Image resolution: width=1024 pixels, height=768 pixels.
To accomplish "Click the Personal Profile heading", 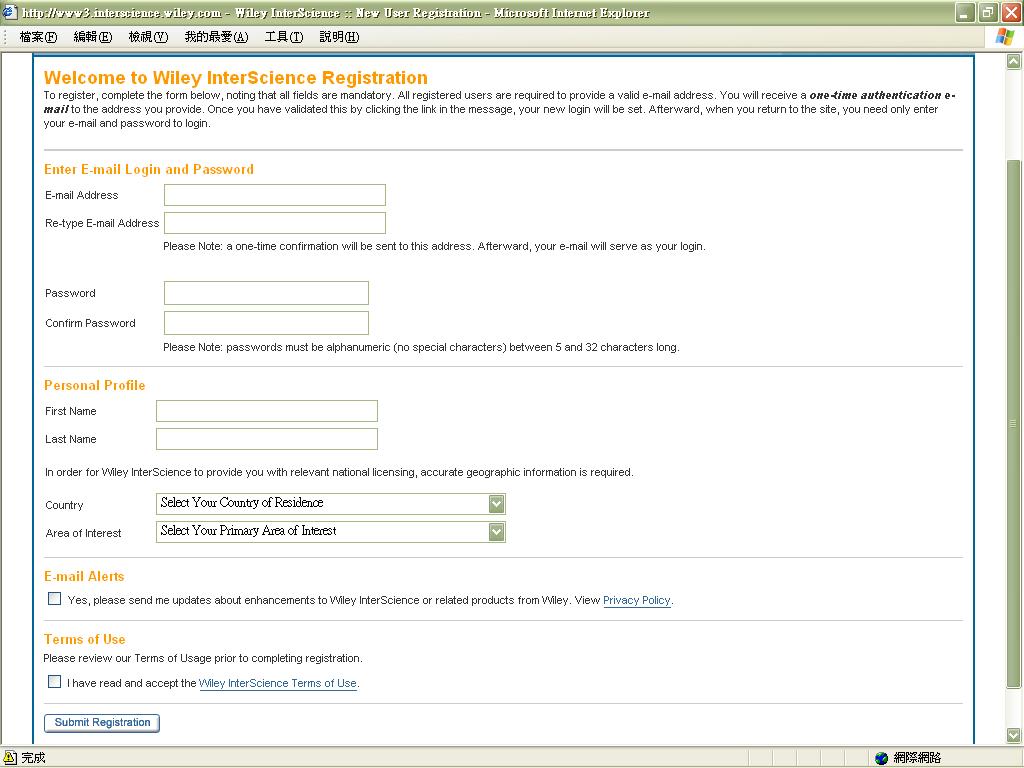I will 95,385.
